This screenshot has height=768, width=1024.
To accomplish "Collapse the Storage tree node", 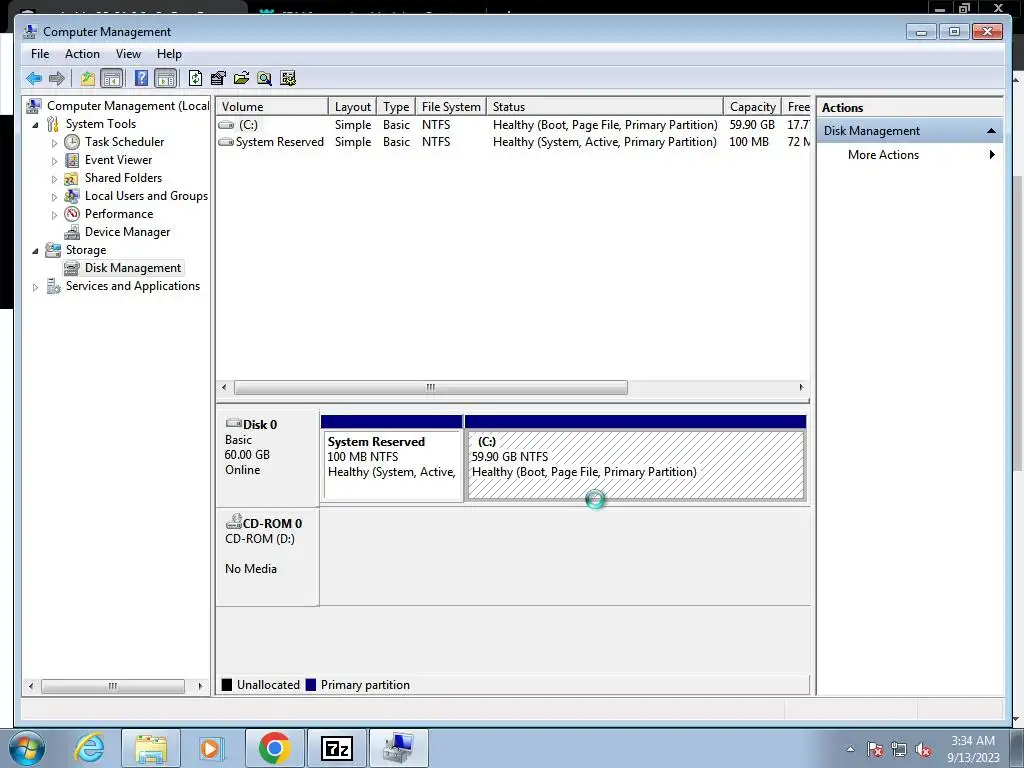I will click(x=35, y=251).
